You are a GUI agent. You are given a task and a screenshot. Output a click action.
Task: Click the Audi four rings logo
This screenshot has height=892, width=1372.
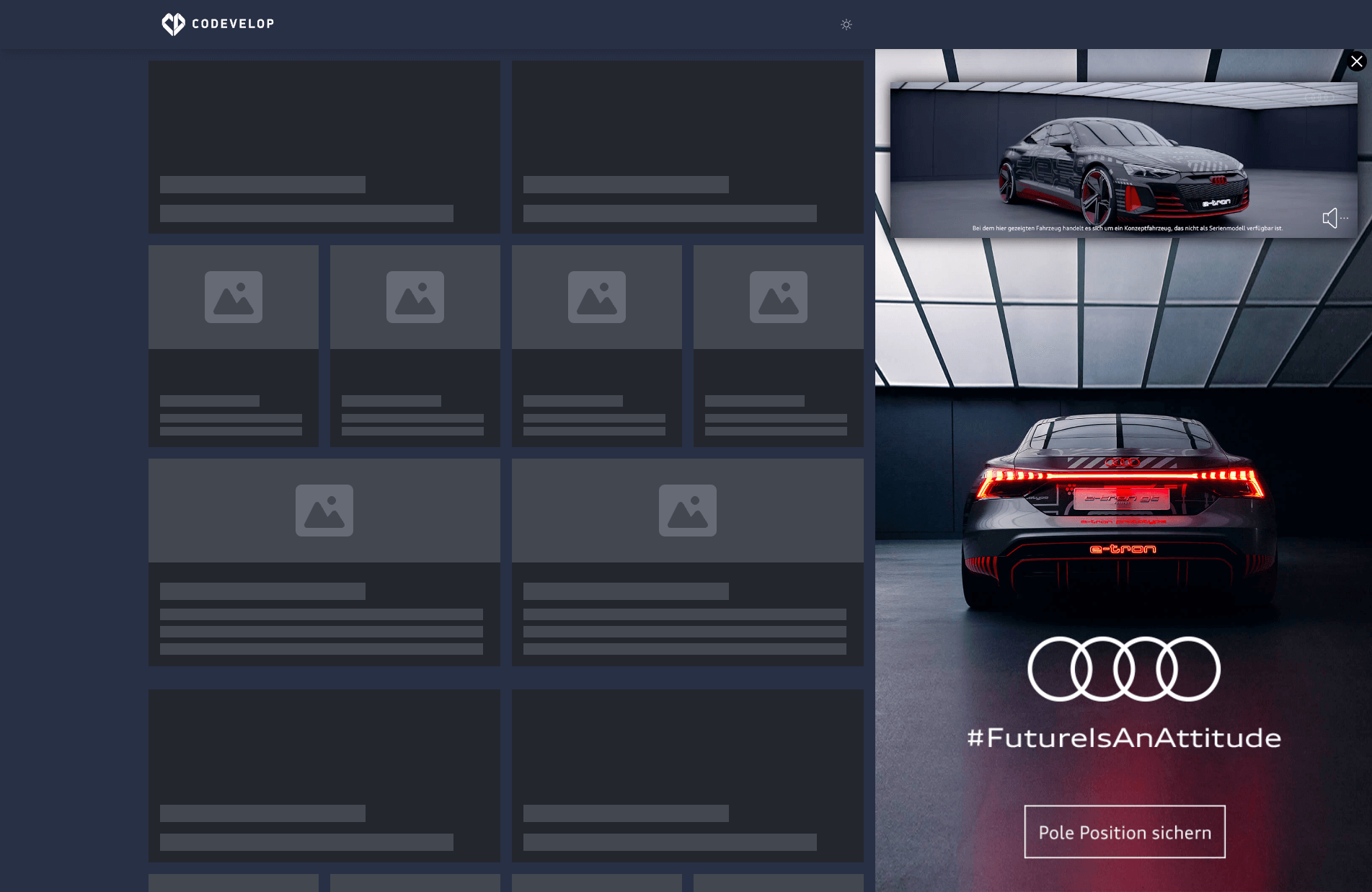pos(1123,668)
